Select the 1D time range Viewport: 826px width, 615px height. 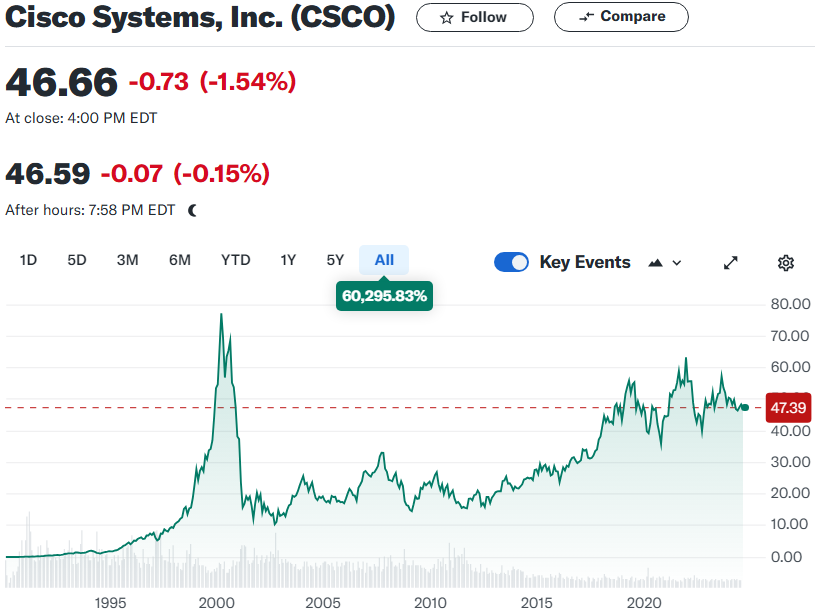(x=28, y=260)
